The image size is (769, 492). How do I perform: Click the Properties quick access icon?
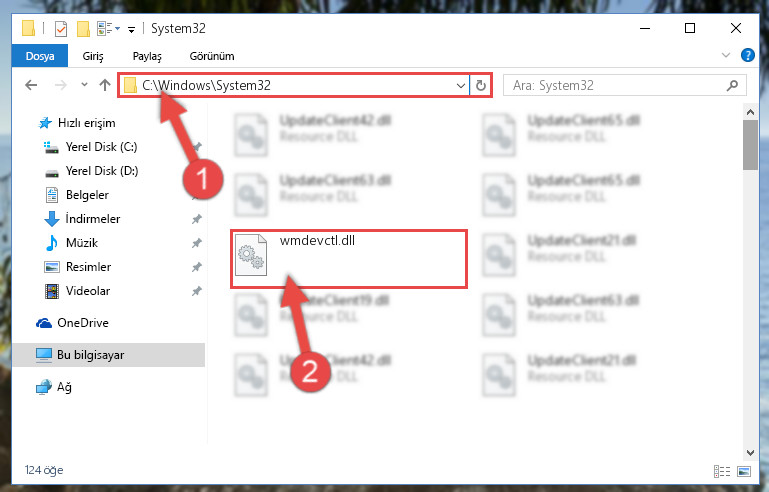pyautogui.click(x=61, y=29)
